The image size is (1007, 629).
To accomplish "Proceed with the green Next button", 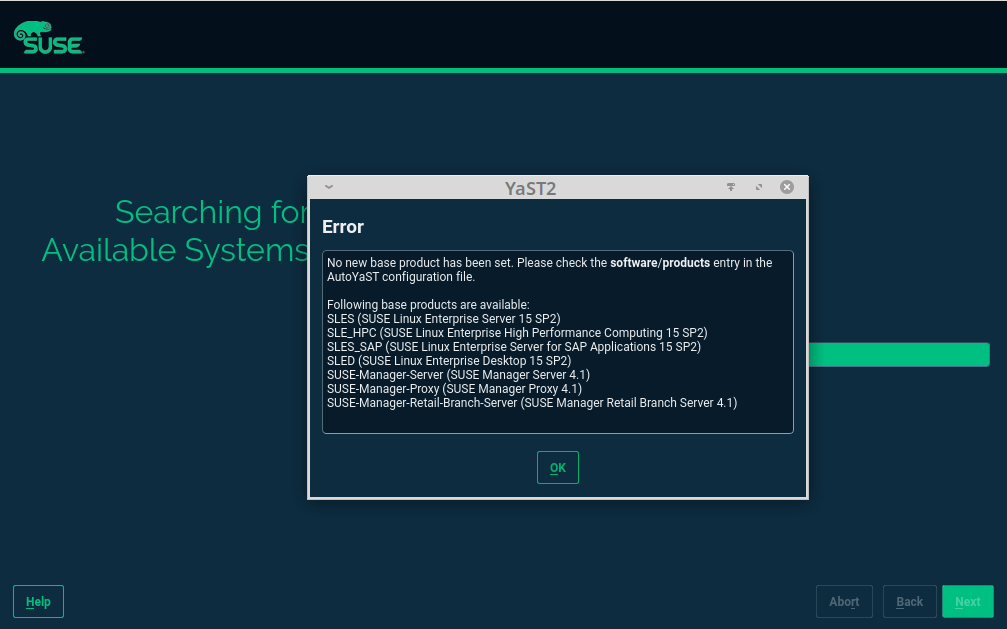I will pyautogui.click(x=967, y=602).
